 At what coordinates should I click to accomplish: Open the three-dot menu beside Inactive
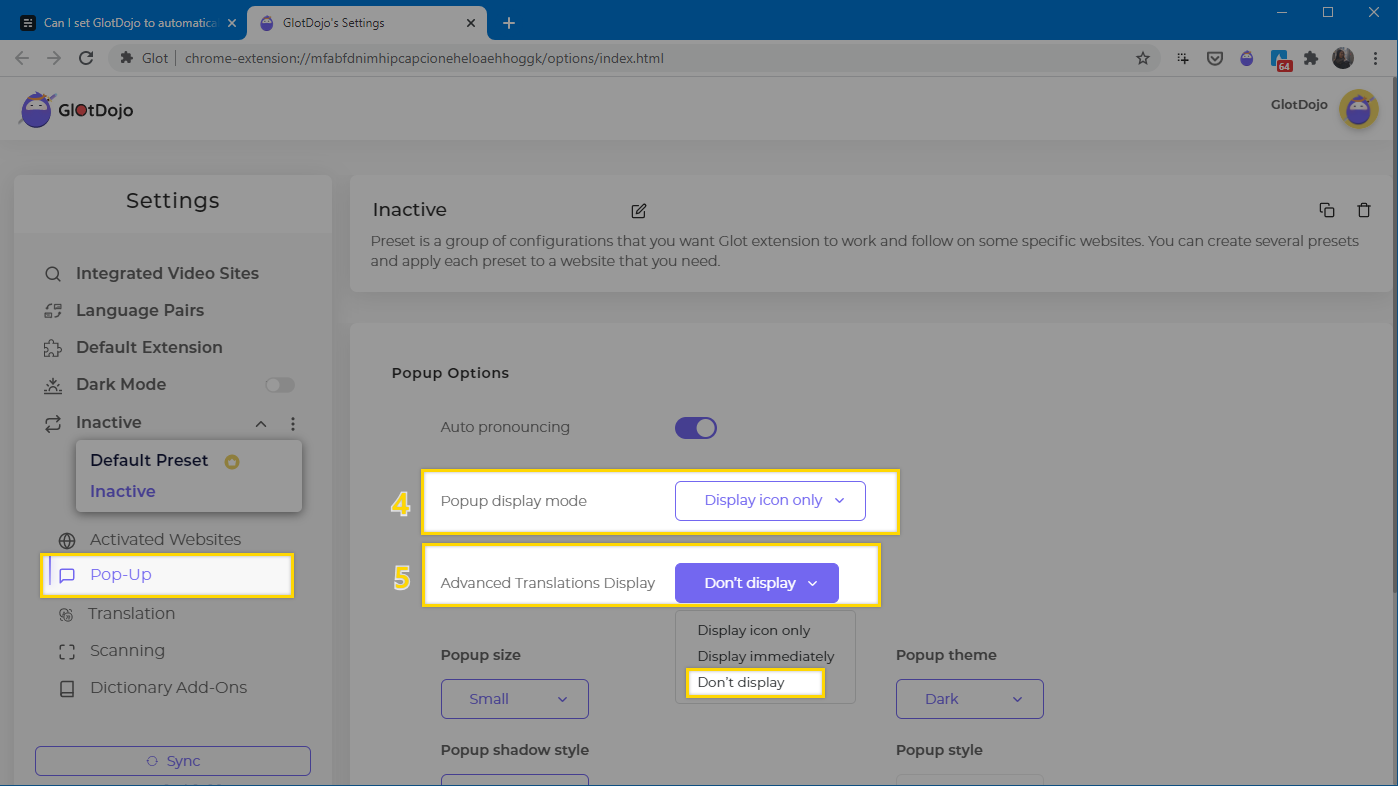(293, 424)
